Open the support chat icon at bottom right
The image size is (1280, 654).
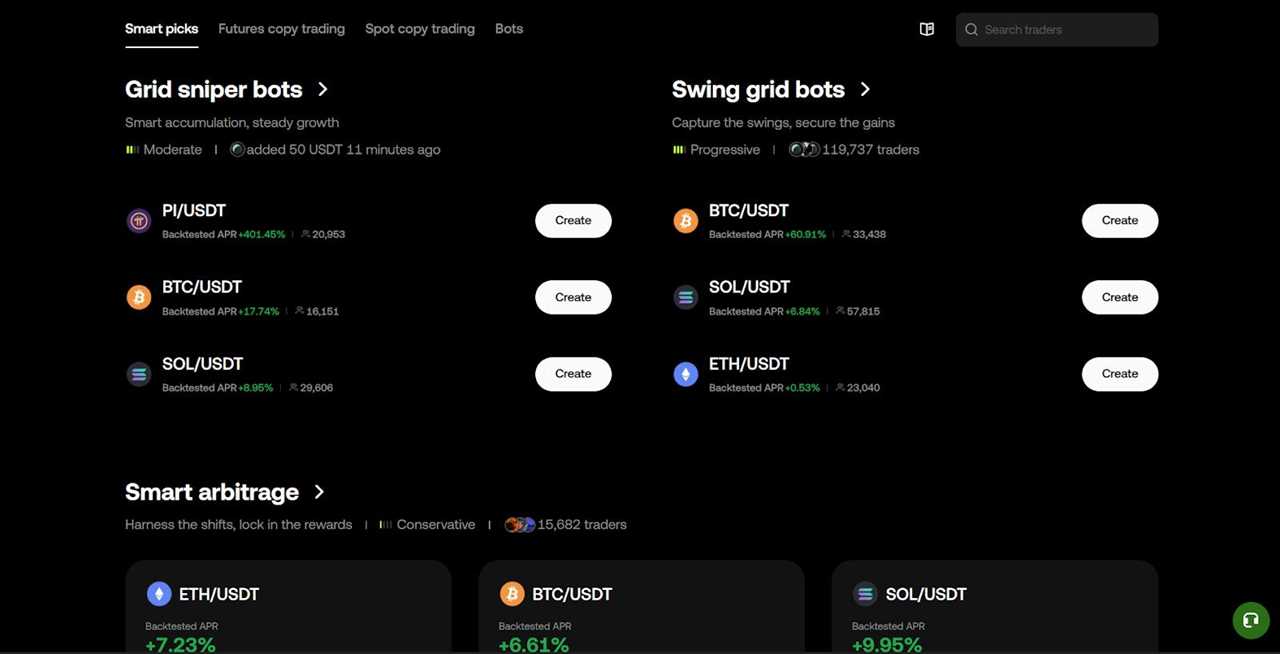[1250, 620]
